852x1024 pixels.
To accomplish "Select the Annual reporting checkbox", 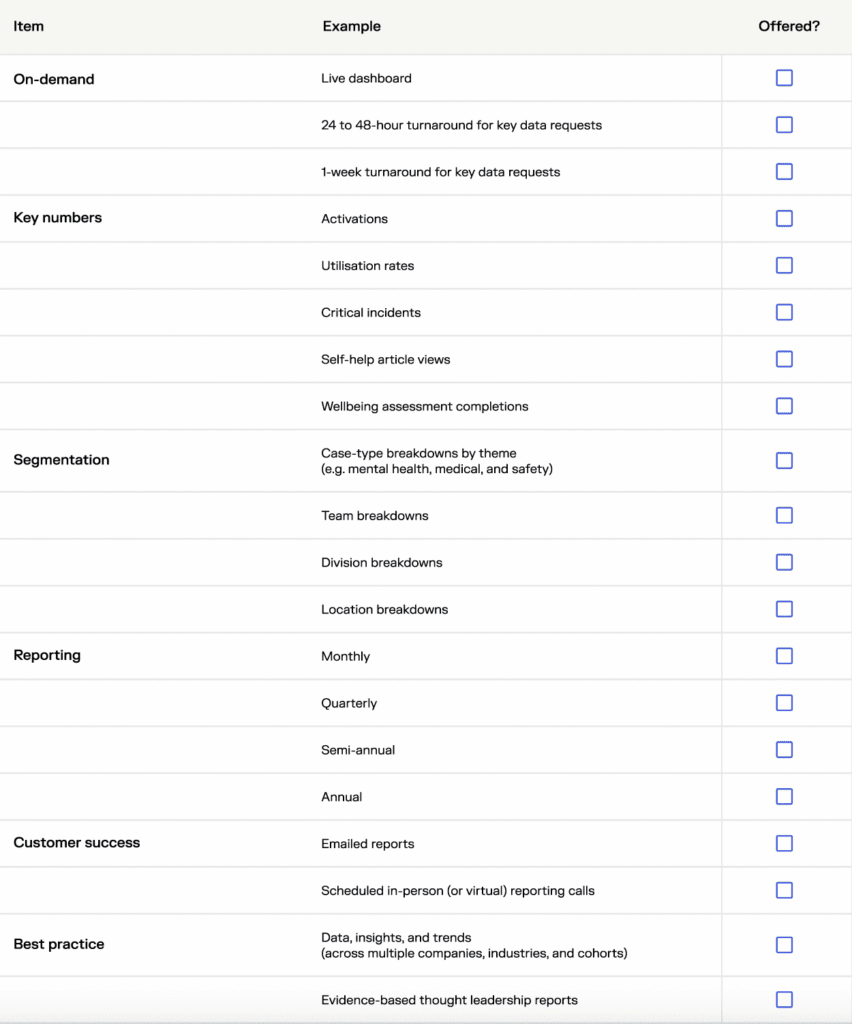I will coord(784,797).
